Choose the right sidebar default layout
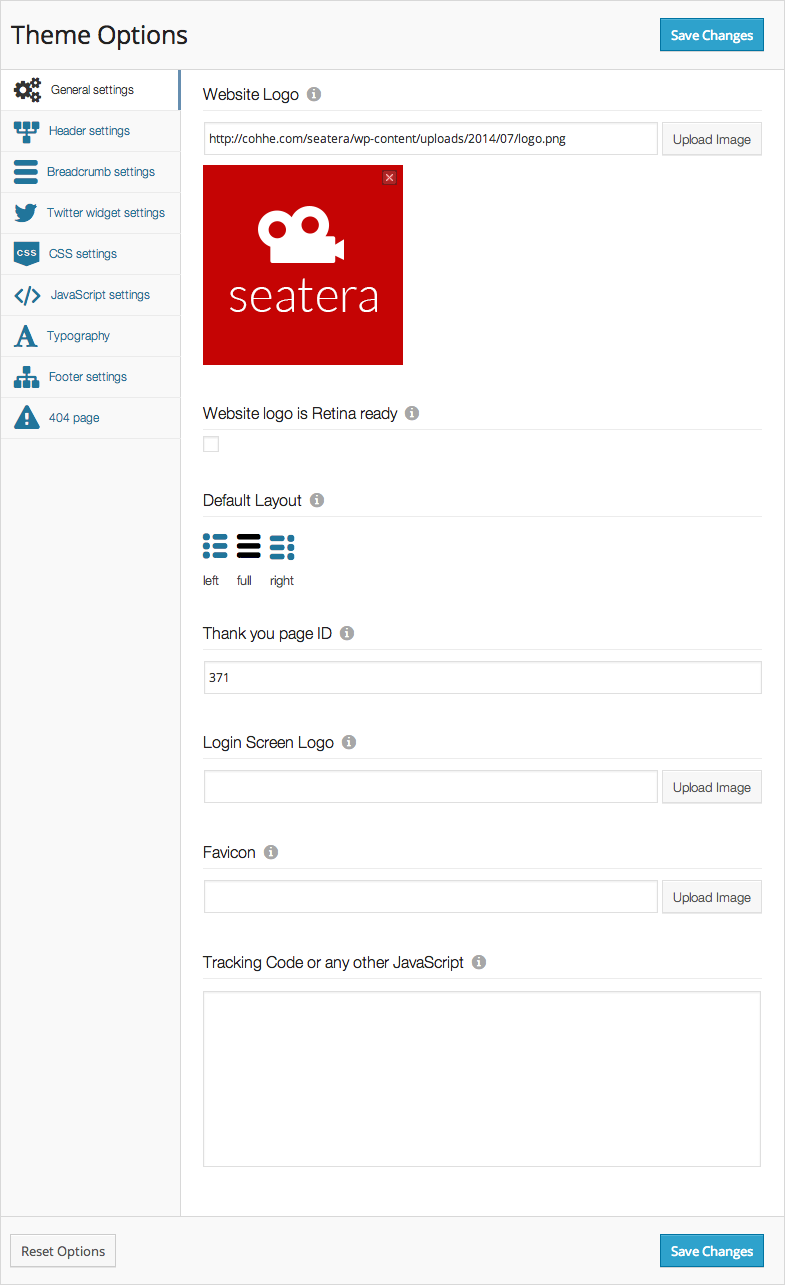 tap(282, 546)
